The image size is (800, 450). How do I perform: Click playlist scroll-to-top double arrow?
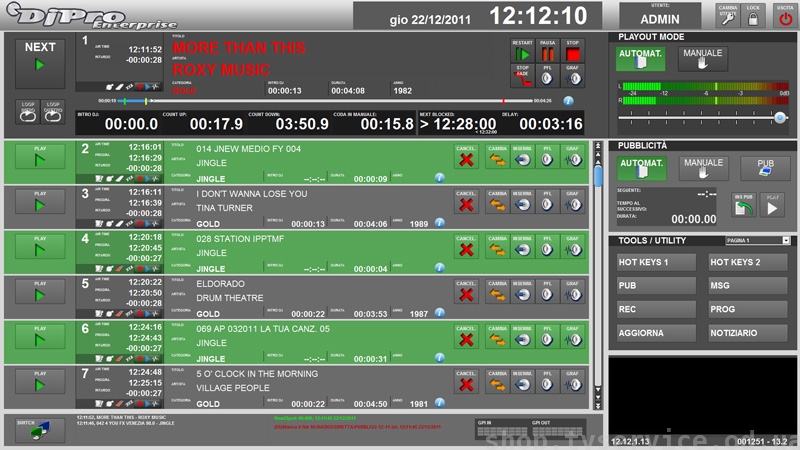pos(598,145)
